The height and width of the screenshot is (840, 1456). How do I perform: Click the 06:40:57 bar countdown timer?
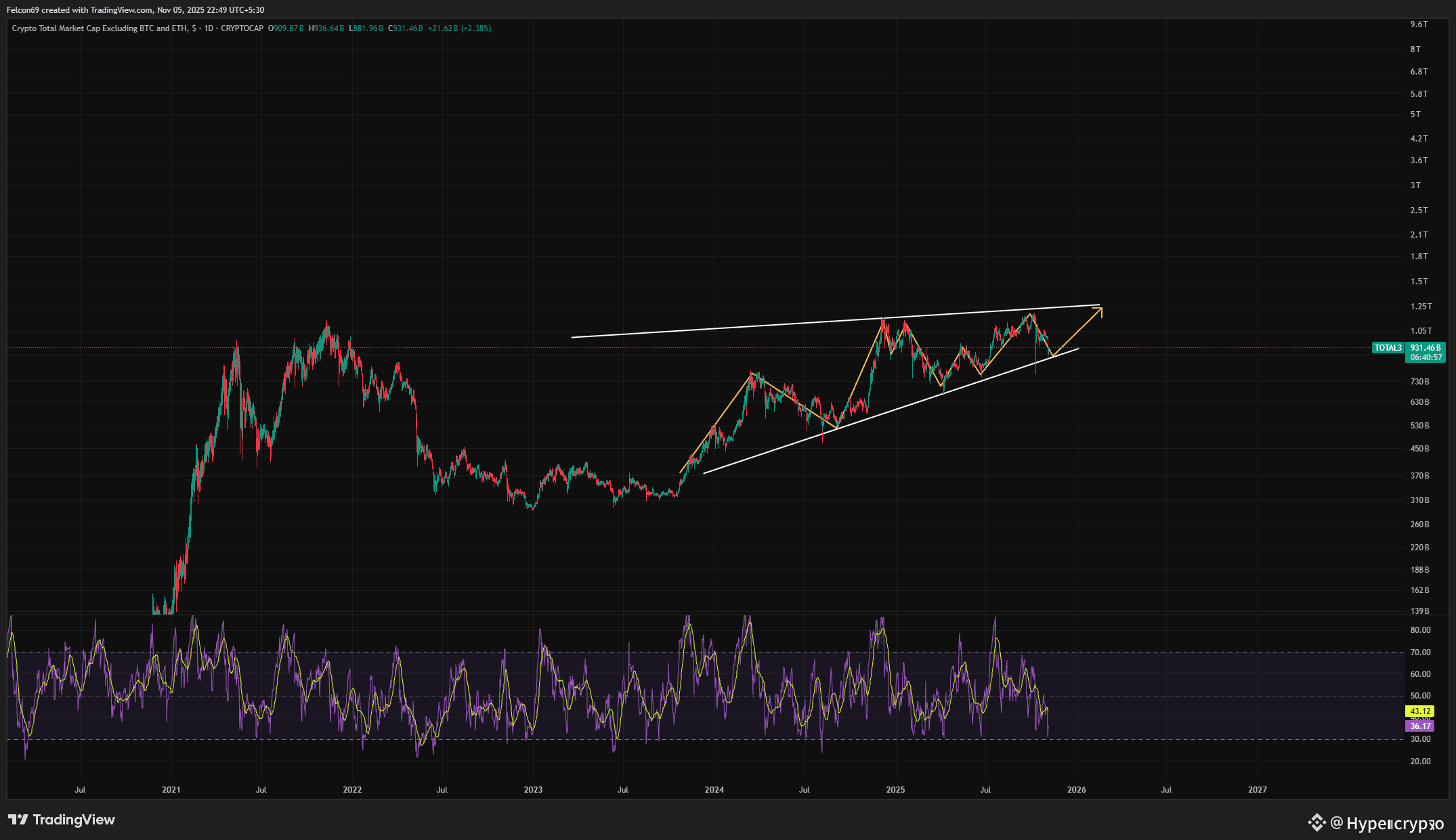1426,357
